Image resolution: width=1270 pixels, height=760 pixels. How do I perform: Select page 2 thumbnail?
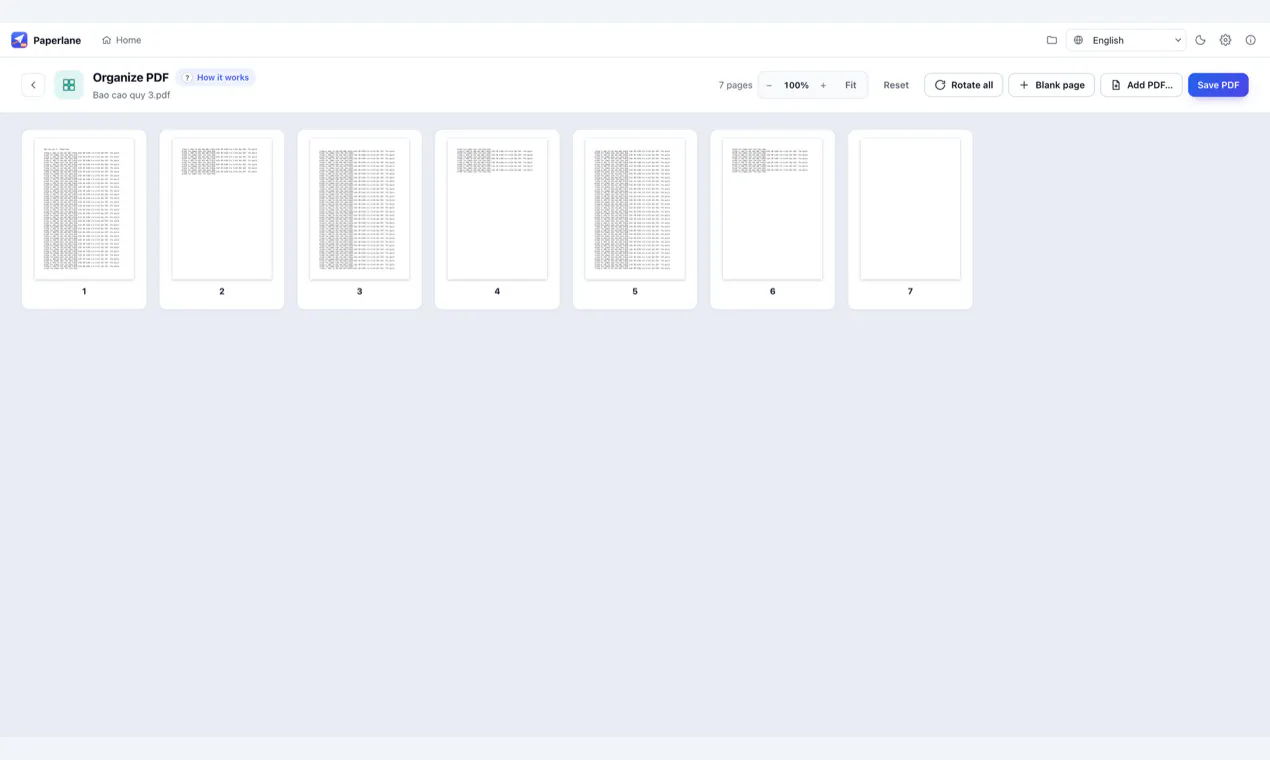[x=222, y=219]
